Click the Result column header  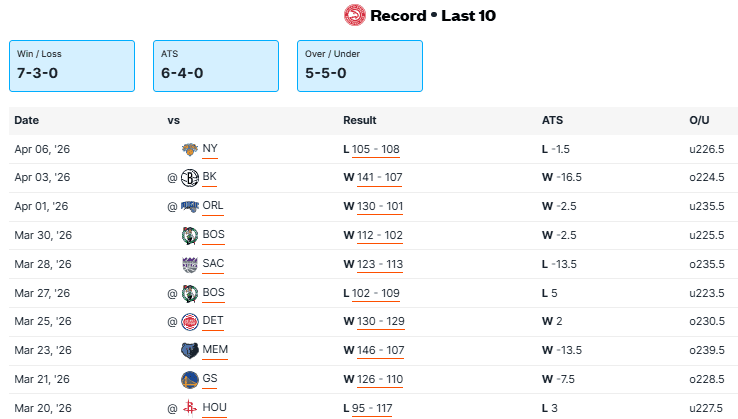[359, 120]
